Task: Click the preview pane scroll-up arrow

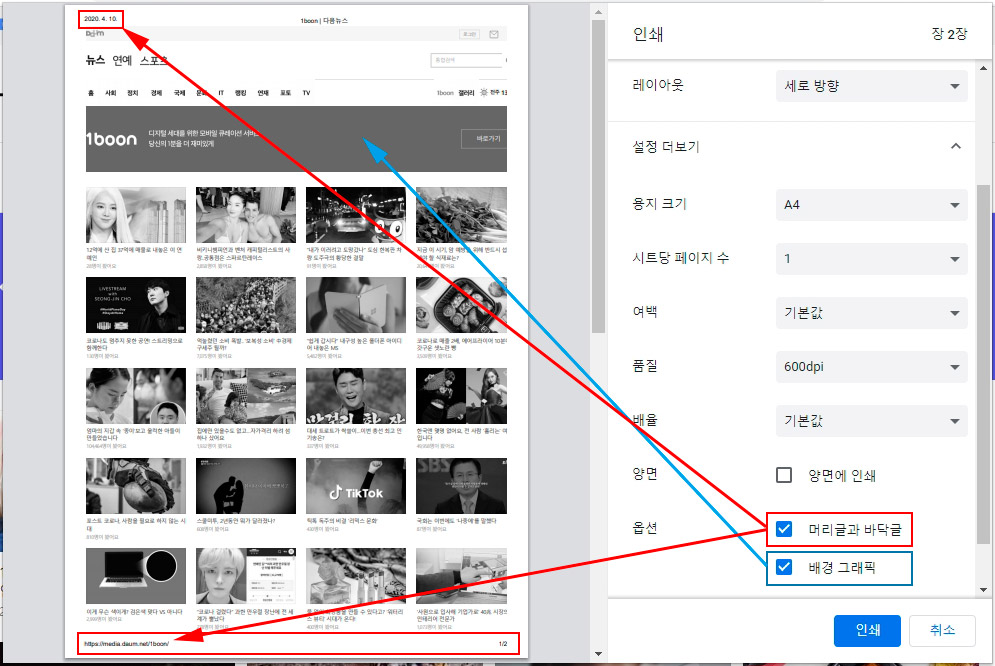Action: click(598, 11)
